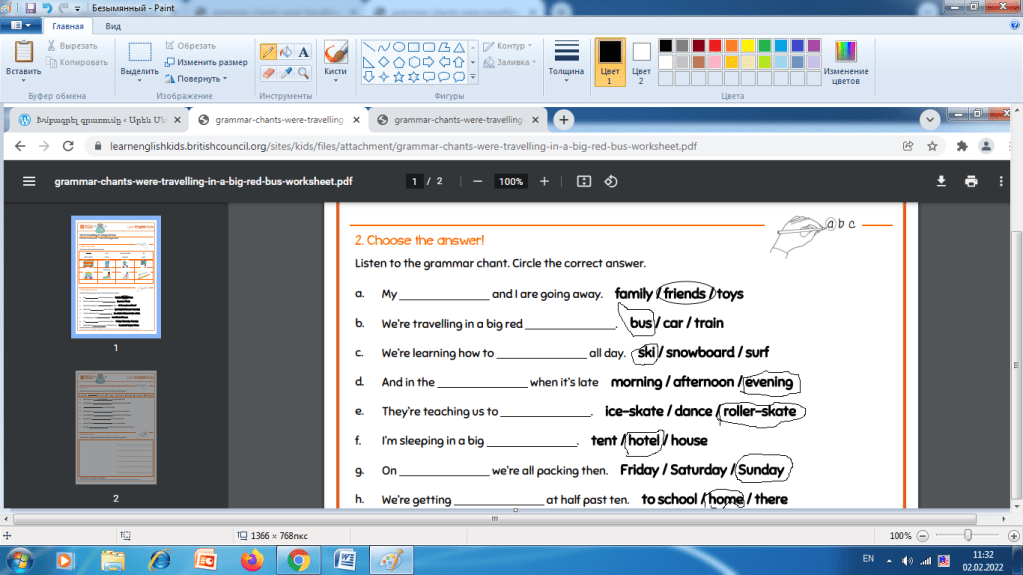Switch to the Вид ribbon tab
Image resolution: width=1023 pixels, height=575 pixels.
(114, 25)
